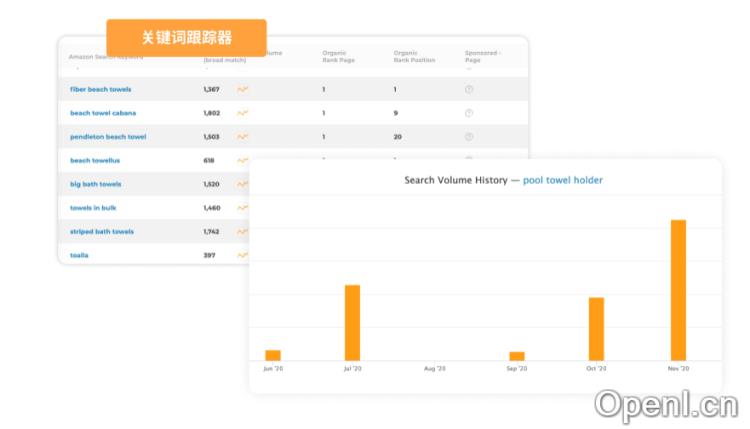Click the Nov '20 bar in chart
The width and height of the screenshot is (750, 429).
(x=678, y=290)
